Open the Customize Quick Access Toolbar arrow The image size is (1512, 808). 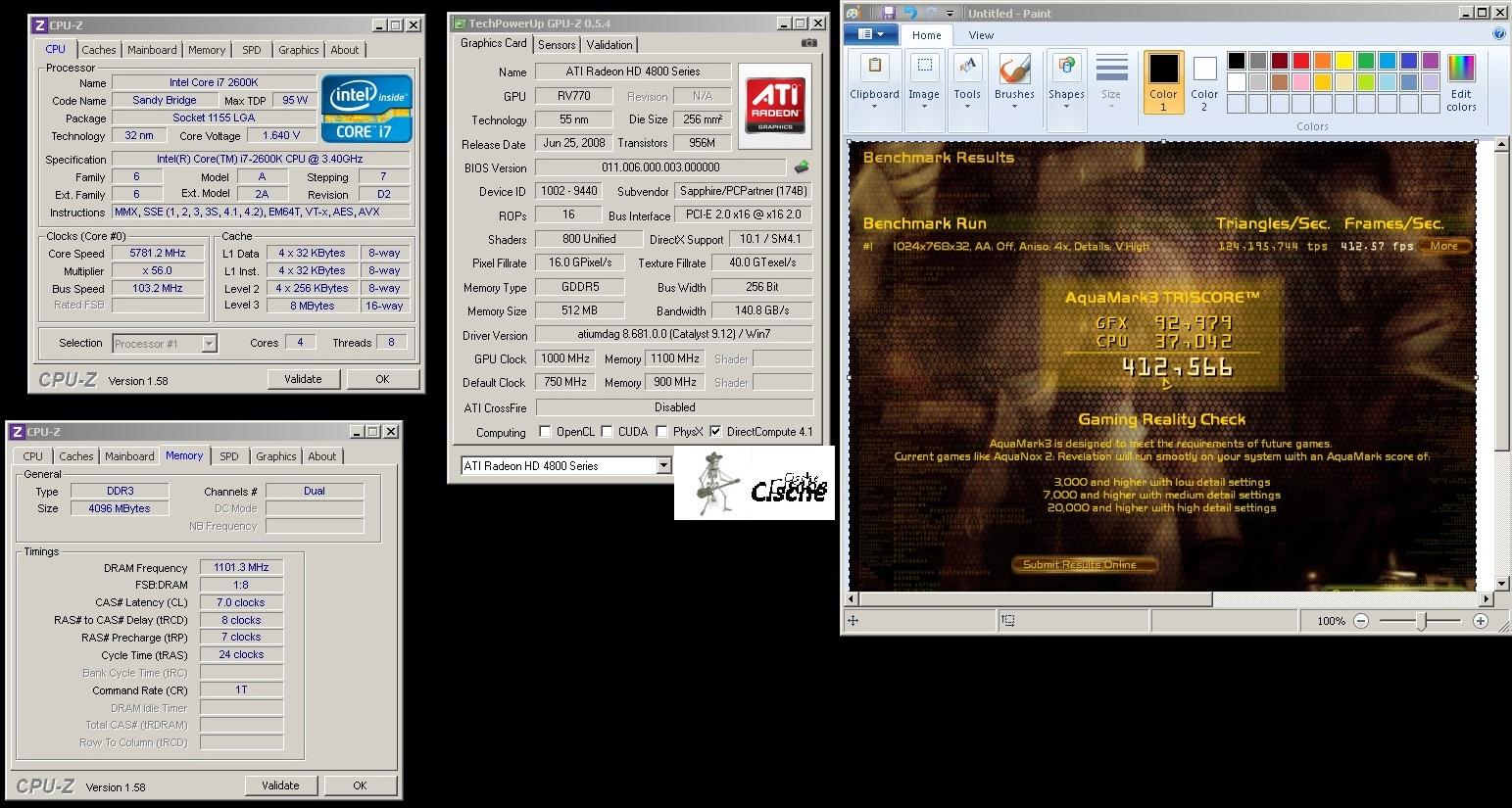(950, 14)
